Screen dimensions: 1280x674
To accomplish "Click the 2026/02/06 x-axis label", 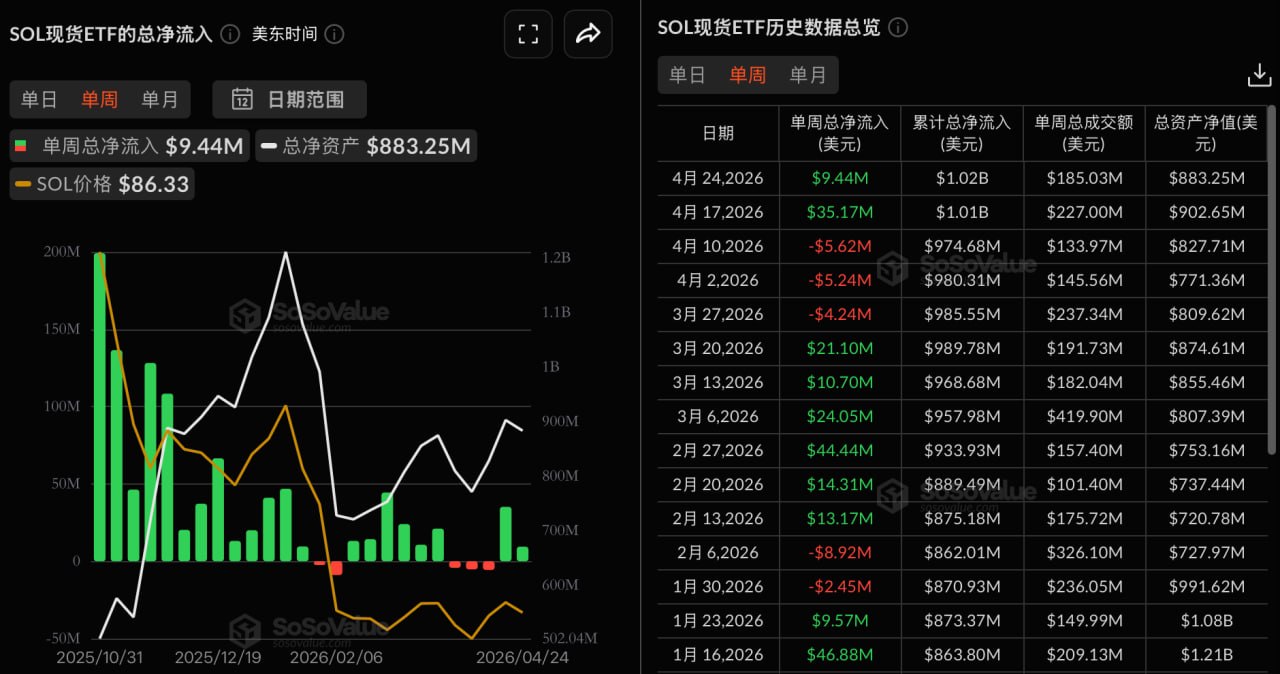I will click(x=335, y=658).
